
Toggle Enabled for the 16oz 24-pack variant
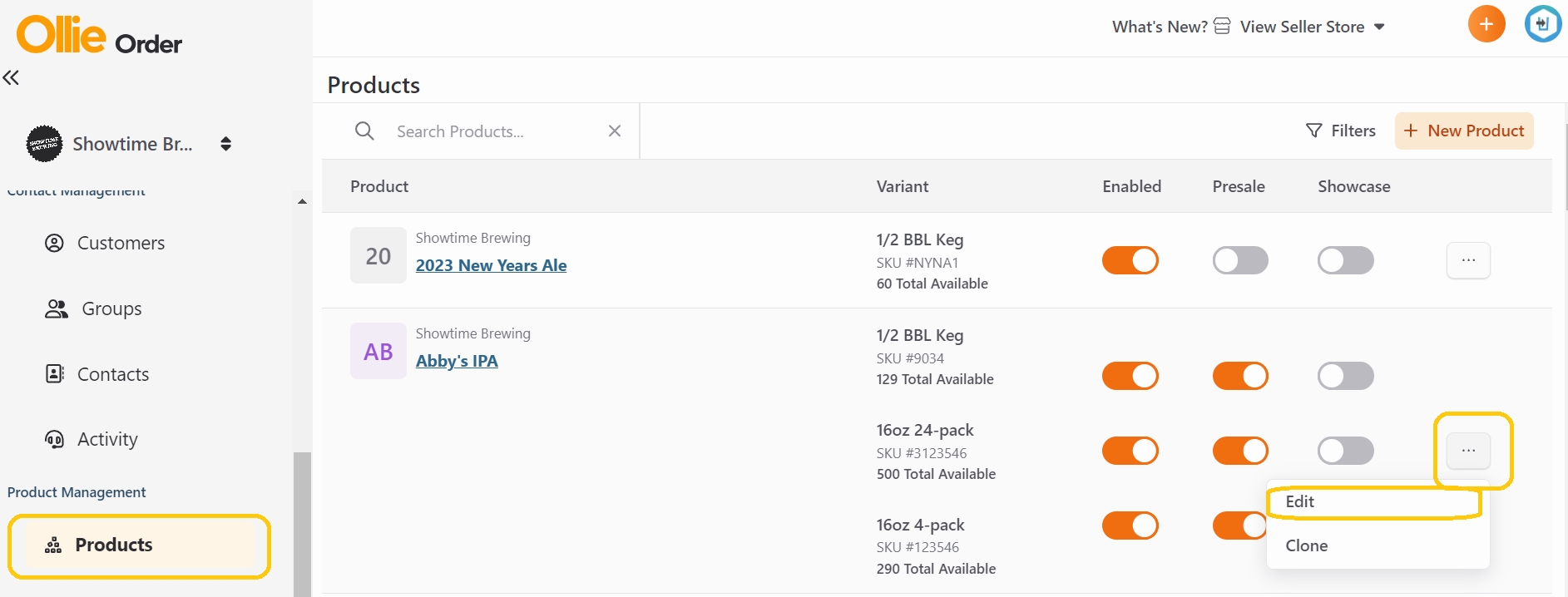pyautogui.click(x=1130, y=451)
